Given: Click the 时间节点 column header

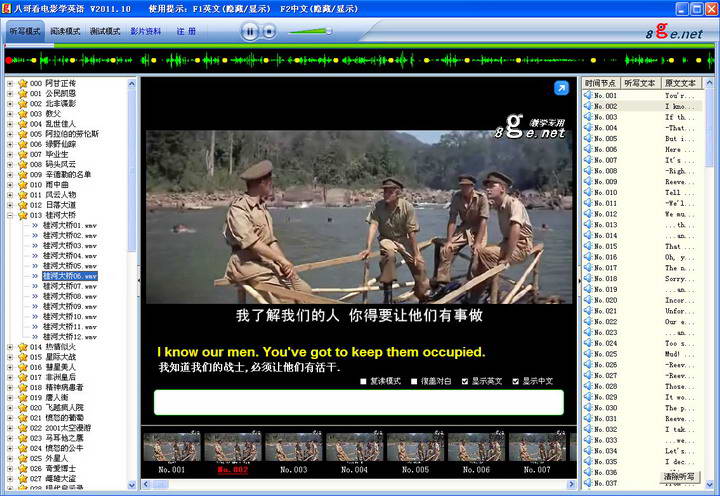Looking at the screenshot, I should pos(600,83).
